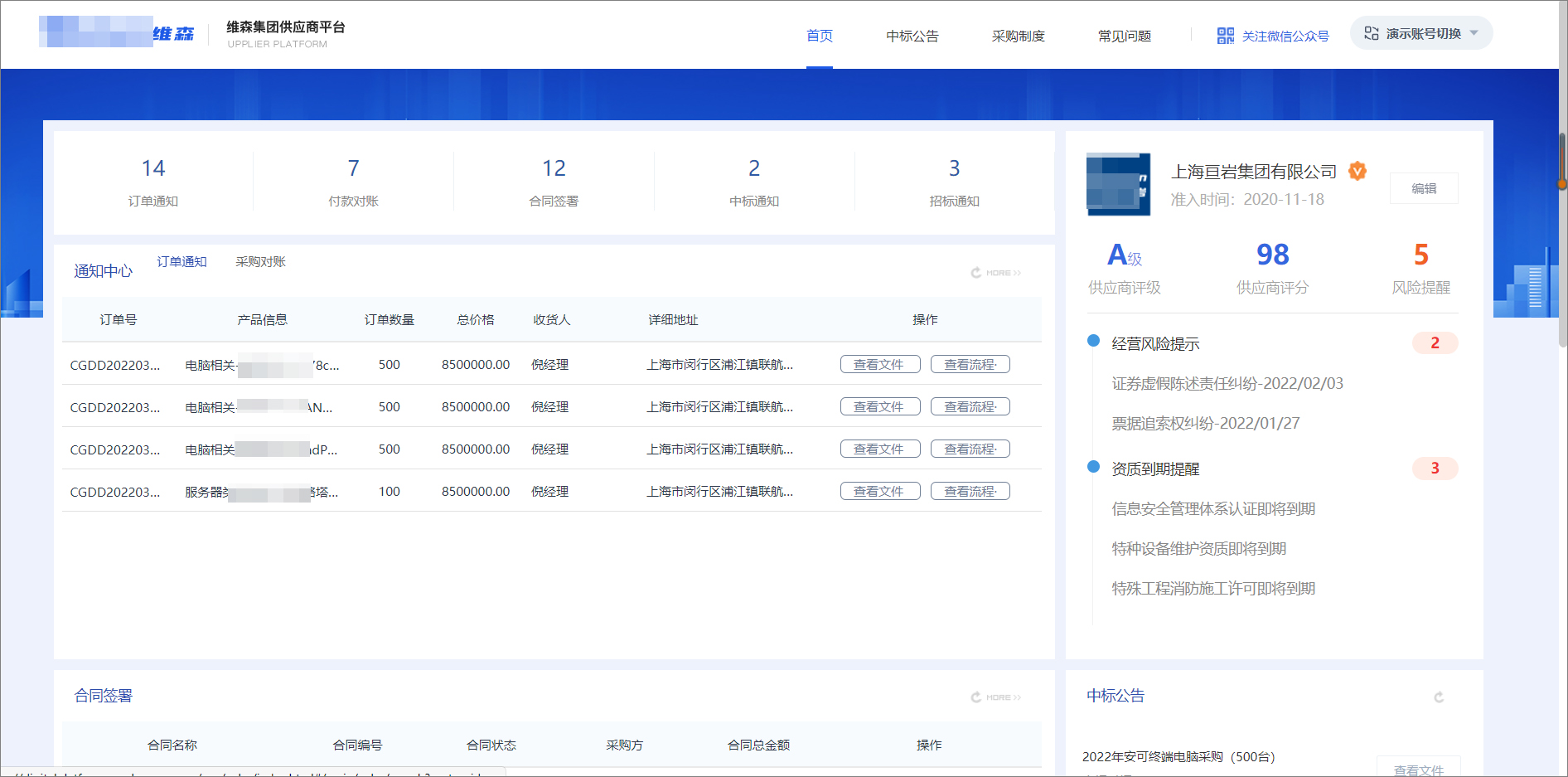Click the 5 风险提醒 value
This screenshot has width=1568, height=777.
(1421, 255)
